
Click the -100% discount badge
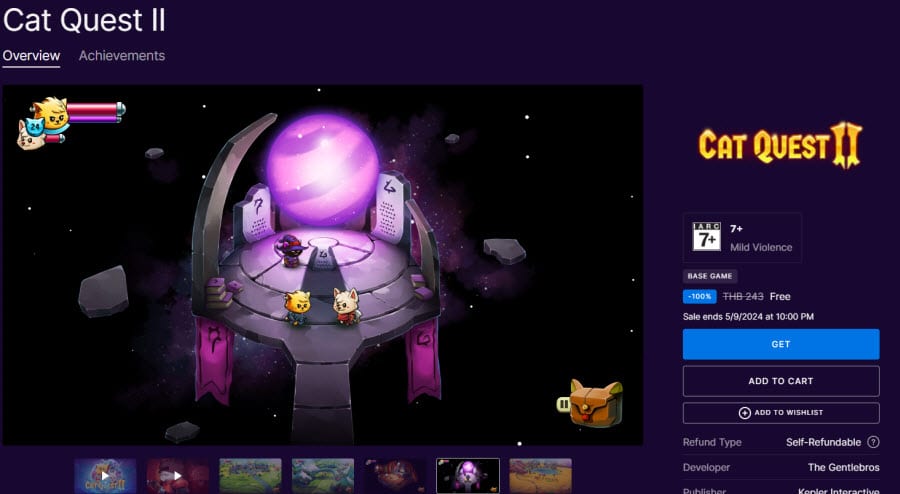click(x=699, y=297)
